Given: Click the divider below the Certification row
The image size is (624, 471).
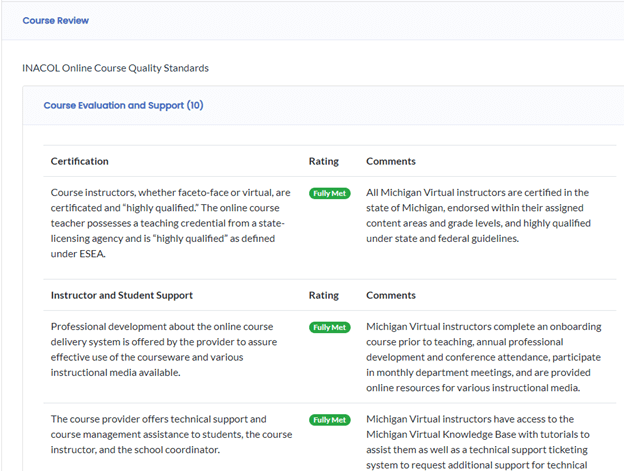Looking at the screenshot, I should (x=330, y=279).
